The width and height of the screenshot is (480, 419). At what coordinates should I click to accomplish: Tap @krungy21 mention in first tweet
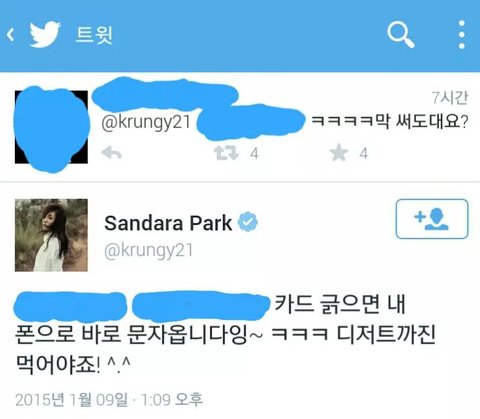pos(146,122)
